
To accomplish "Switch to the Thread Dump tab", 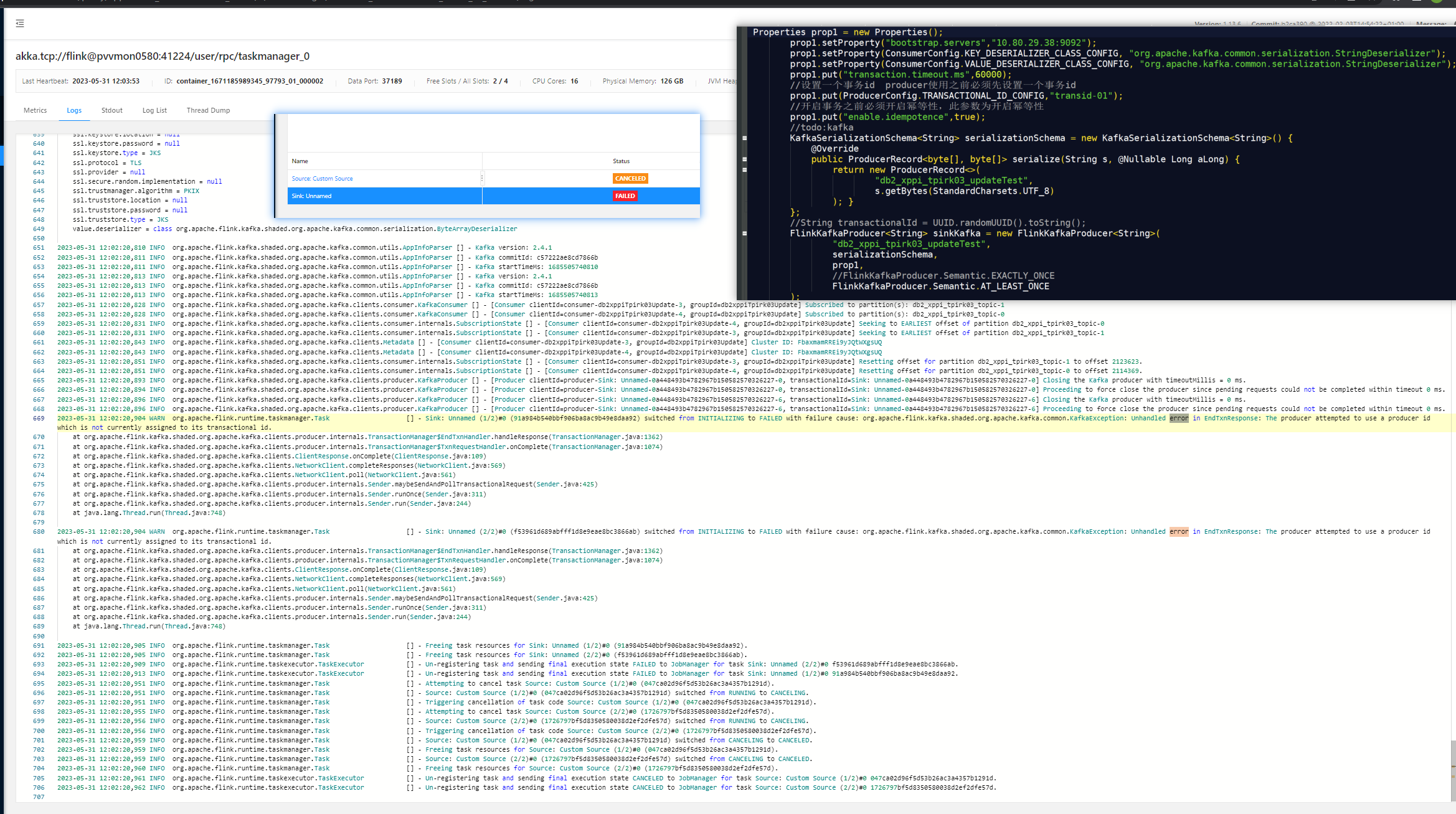I will pos(208,110).
